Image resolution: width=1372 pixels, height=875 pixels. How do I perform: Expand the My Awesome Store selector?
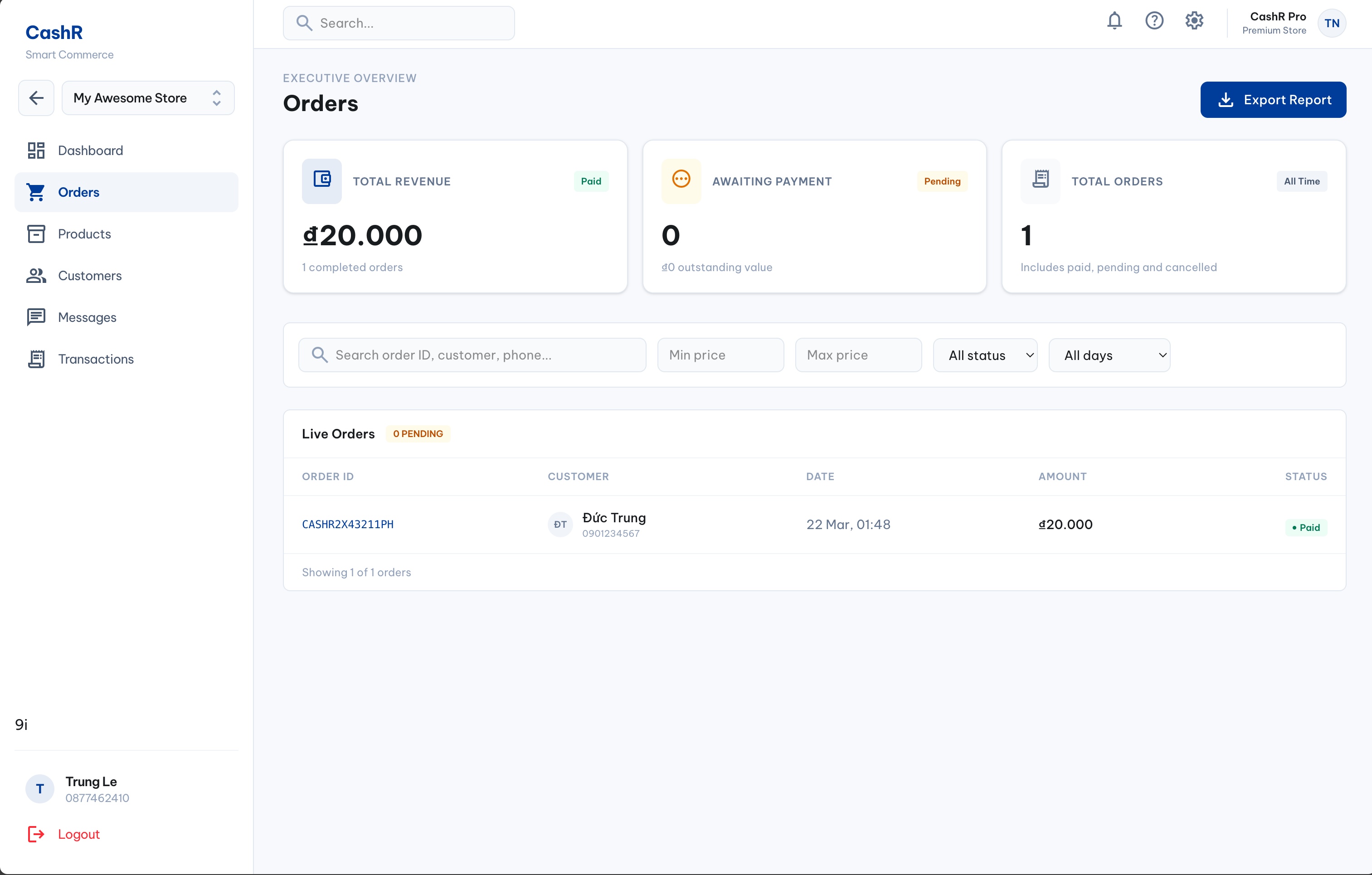(x=147, y=98)
